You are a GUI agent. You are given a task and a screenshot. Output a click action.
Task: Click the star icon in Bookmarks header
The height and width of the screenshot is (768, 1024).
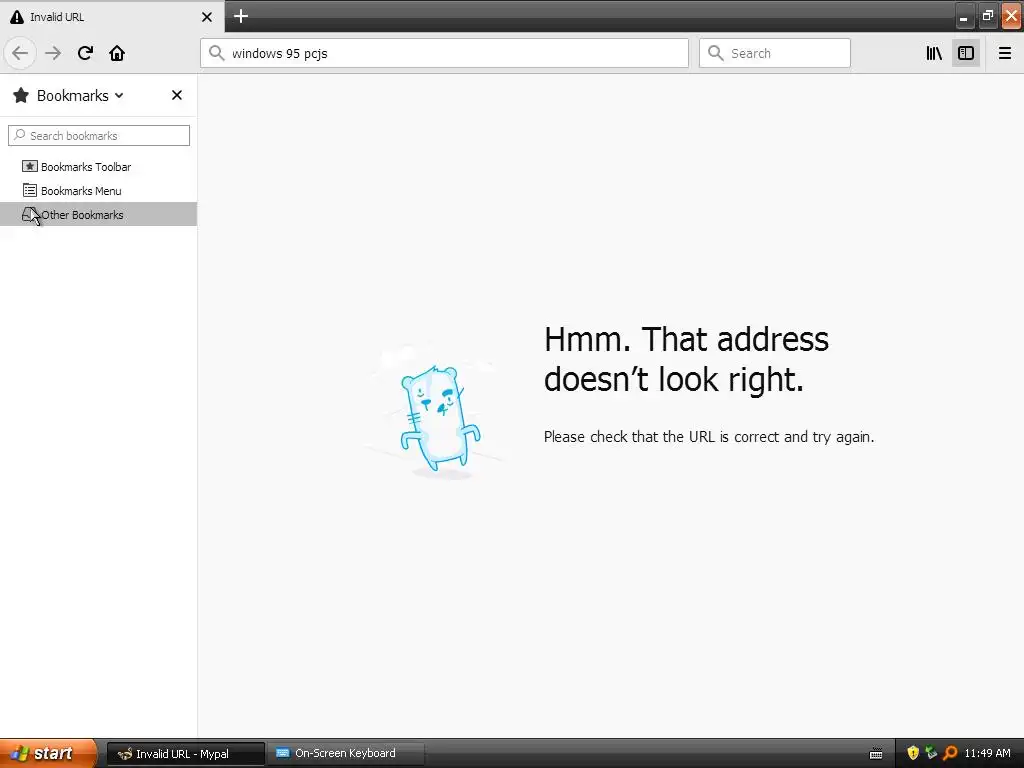[21, 95]
